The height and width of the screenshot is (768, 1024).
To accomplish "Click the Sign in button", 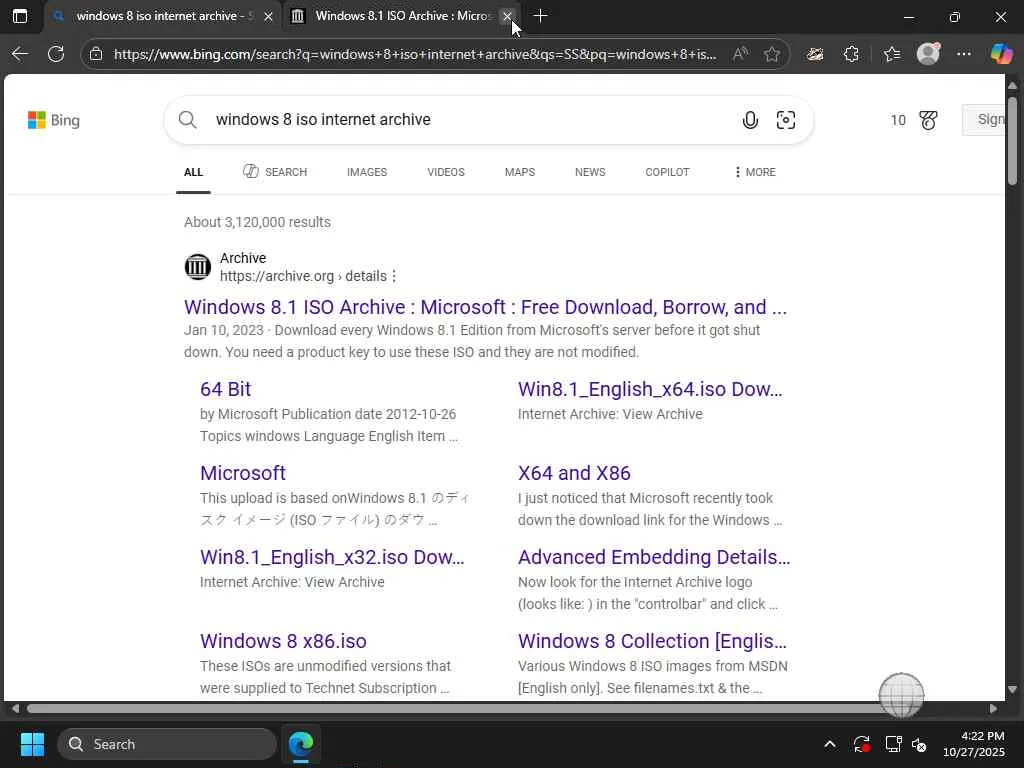I will (x=984, y=120).
